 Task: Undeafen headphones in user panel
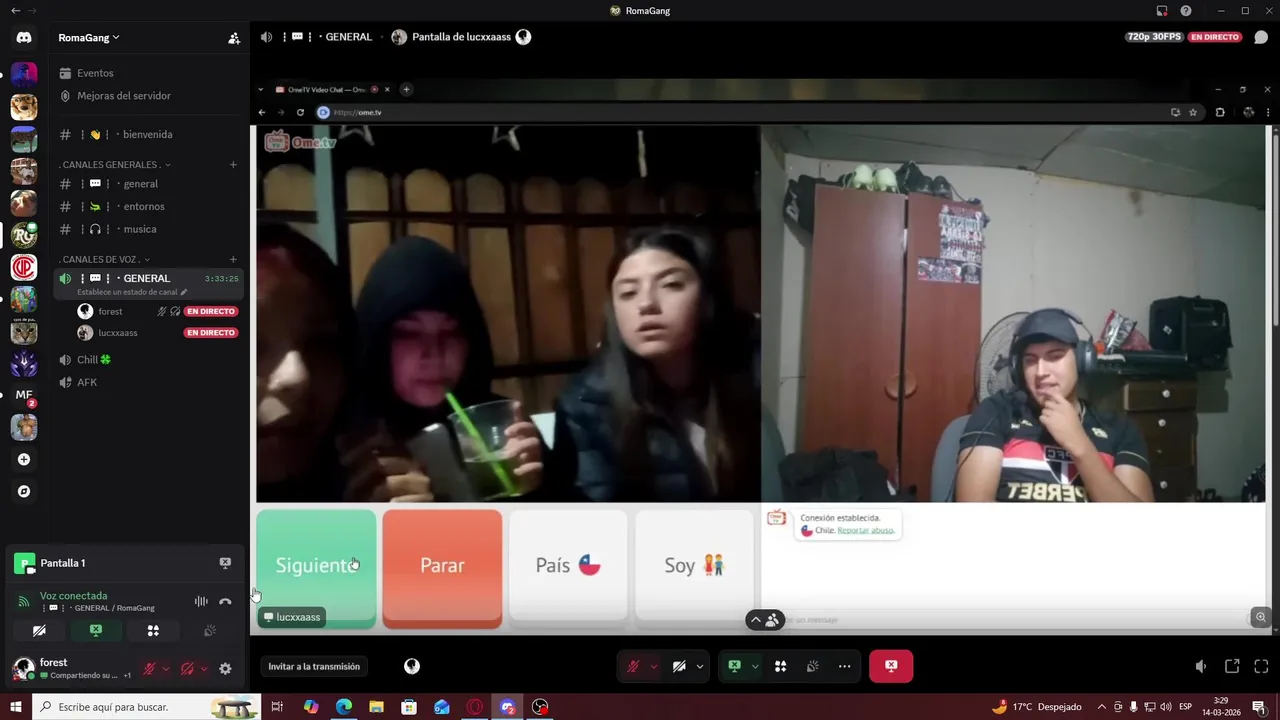coord(187,669)
